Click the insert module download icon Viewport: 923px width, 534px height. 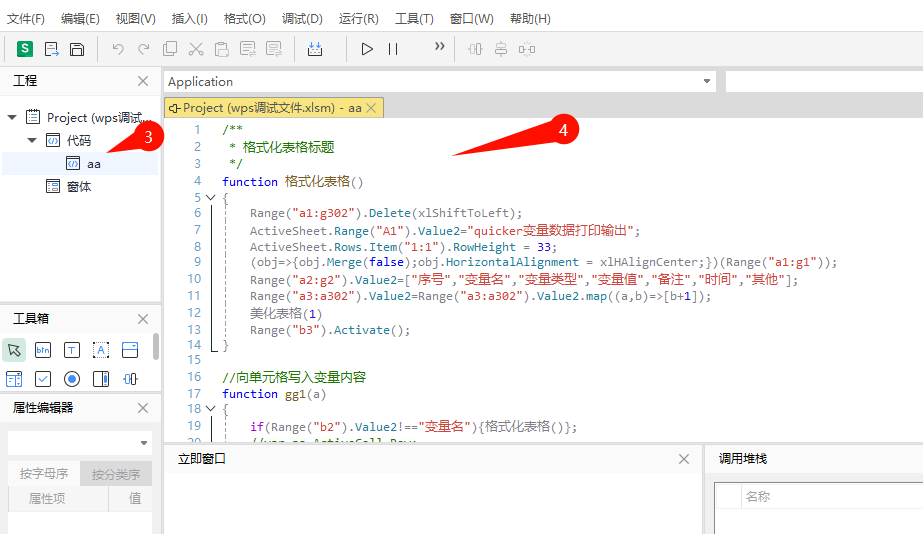pos(315,49)
